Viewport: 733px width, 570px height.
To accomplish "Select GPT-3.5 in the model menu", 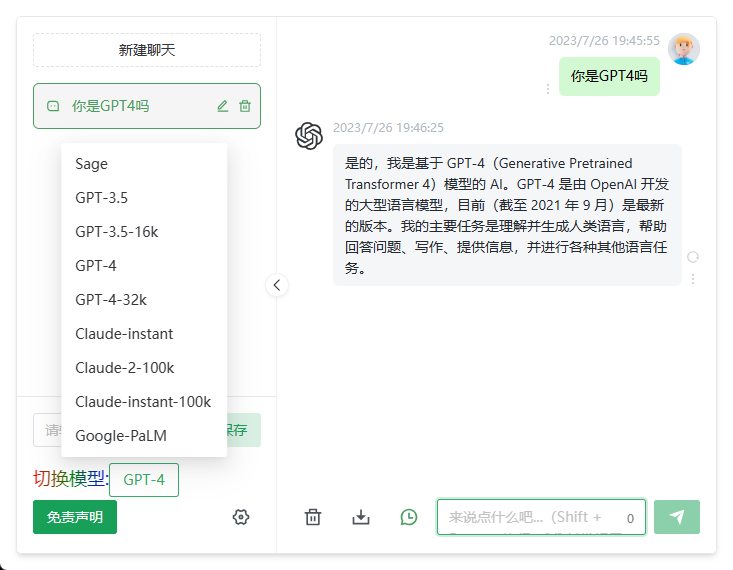I will coord(144,198).
